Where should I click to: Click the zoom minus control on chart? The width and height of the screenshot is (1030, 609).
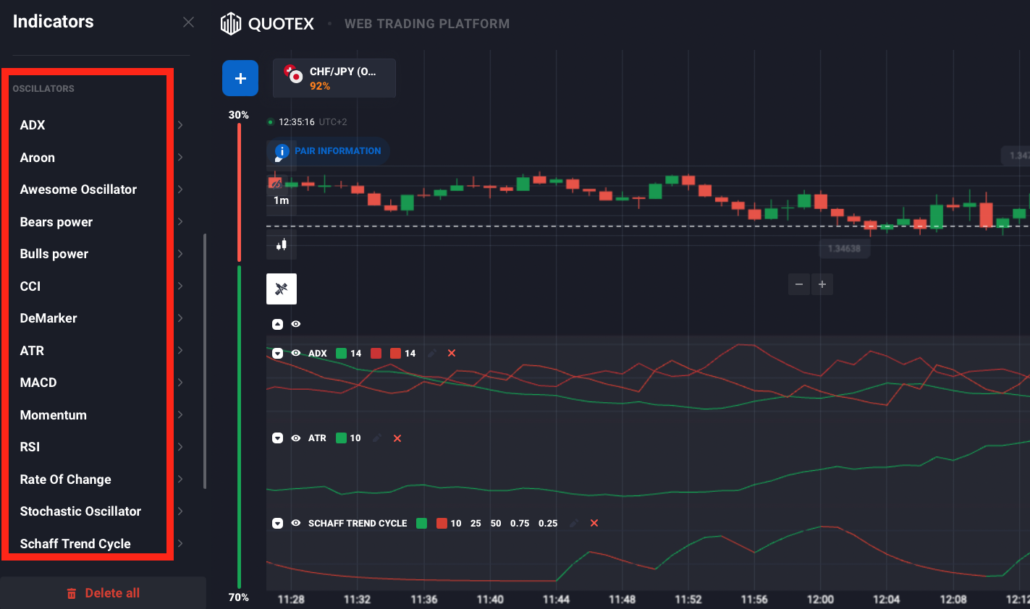click(798, 284)
